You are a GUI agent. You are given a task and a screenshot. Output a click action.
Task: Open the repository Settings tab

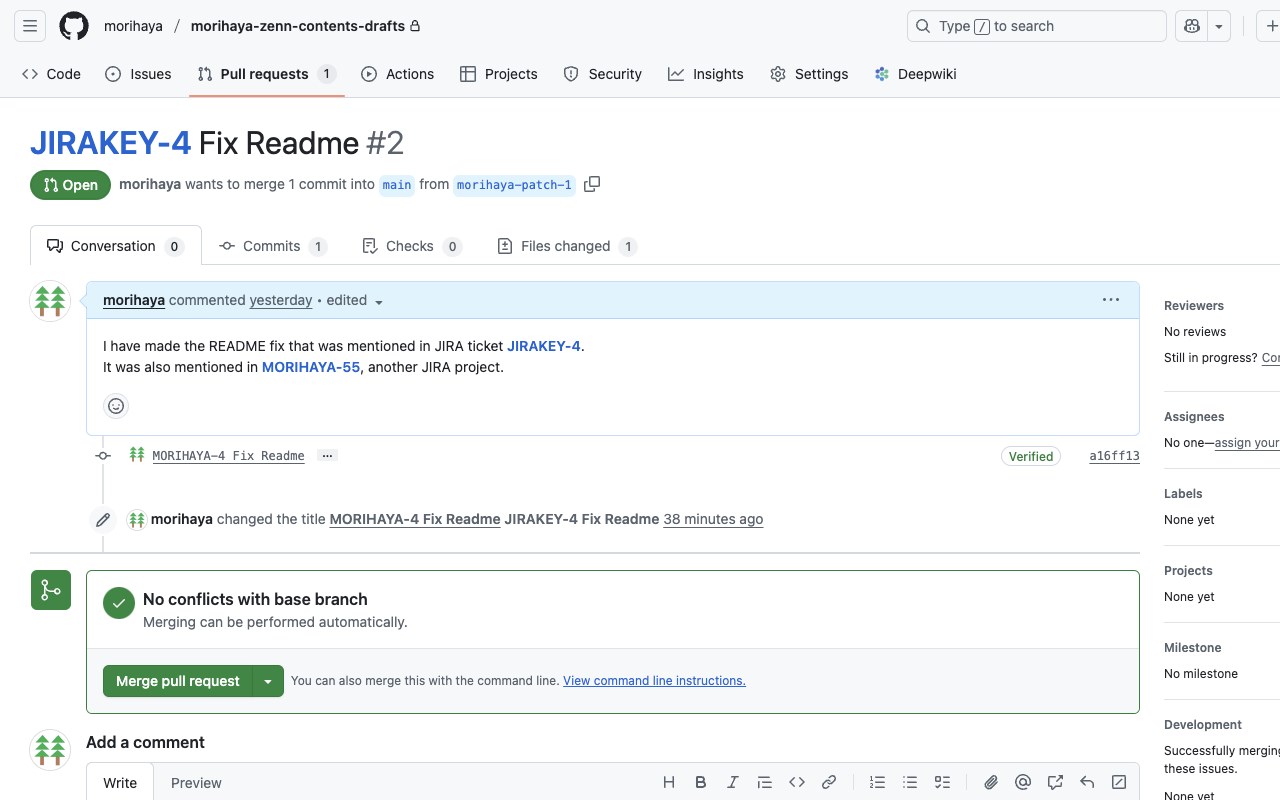point(809,74)
